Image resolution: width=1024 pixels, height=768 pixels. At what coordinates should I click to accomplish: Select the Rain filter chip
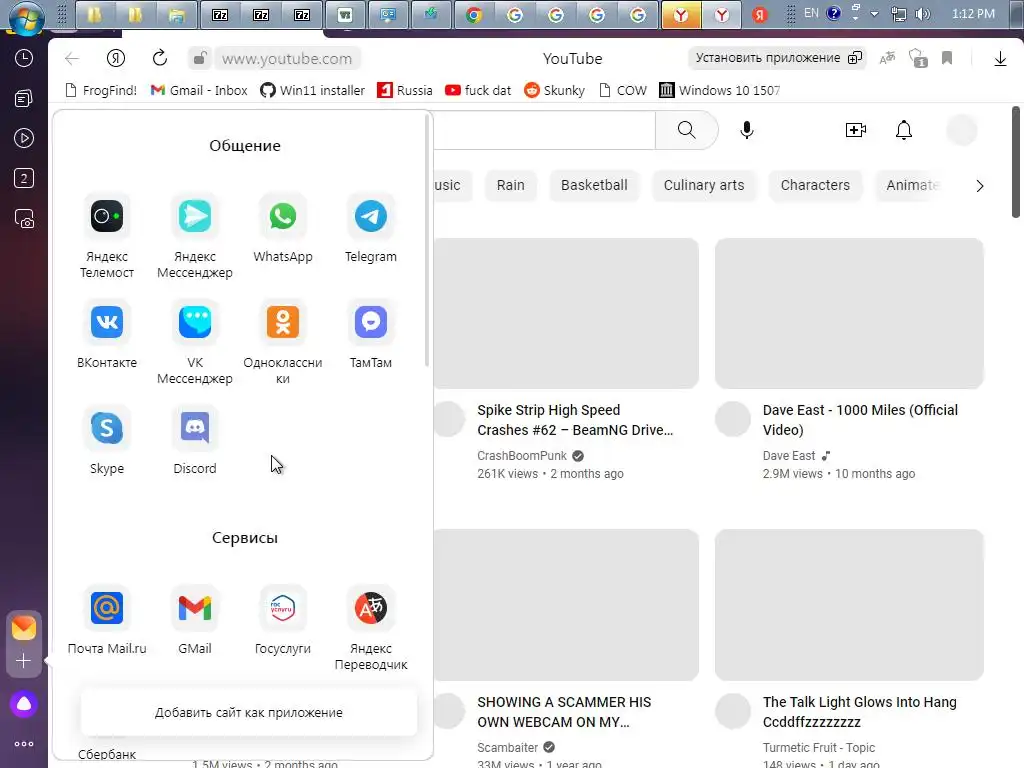(511, 185)
